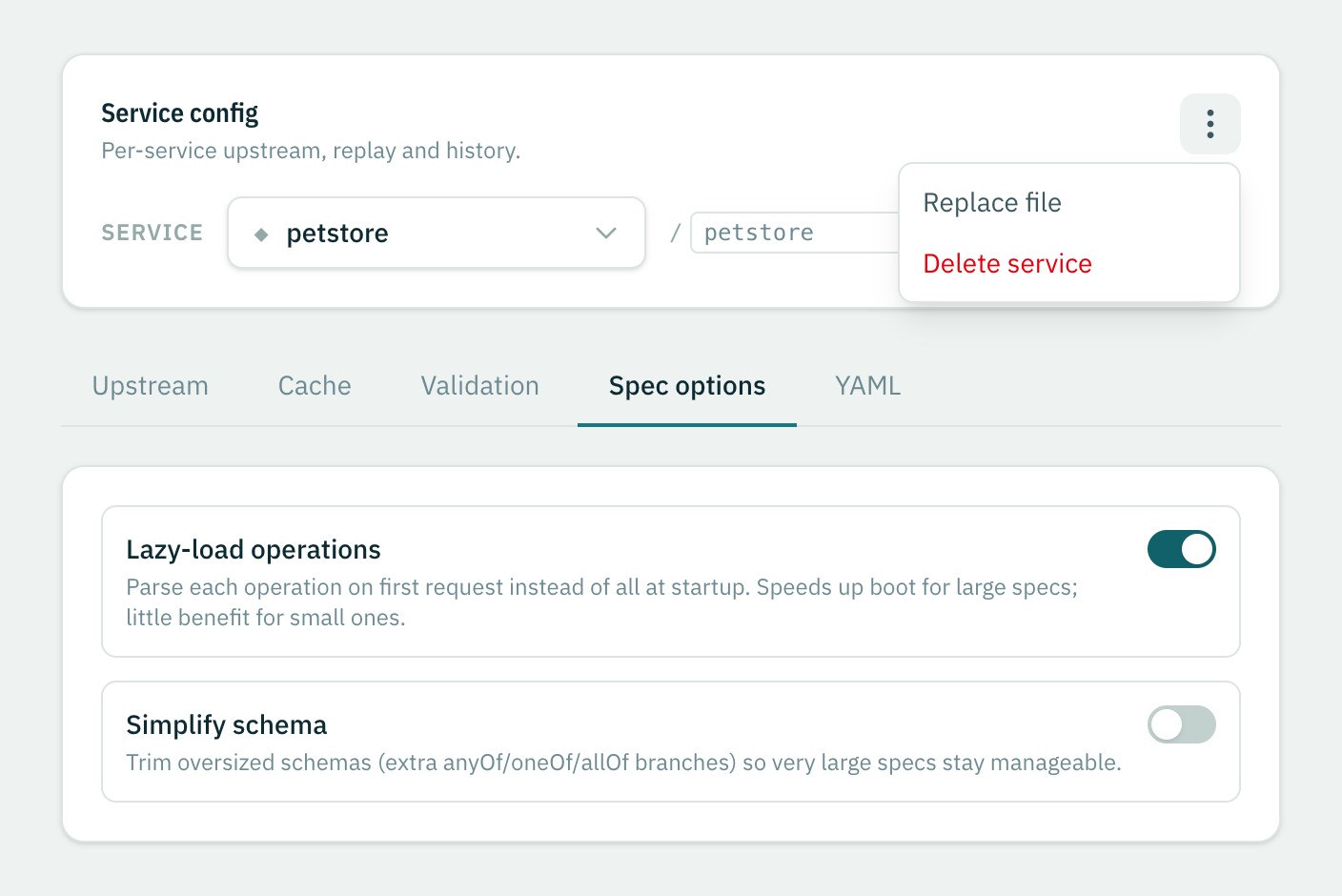
Task: Open the three-dot more options menu
Action: click(x=1210, y=124)
